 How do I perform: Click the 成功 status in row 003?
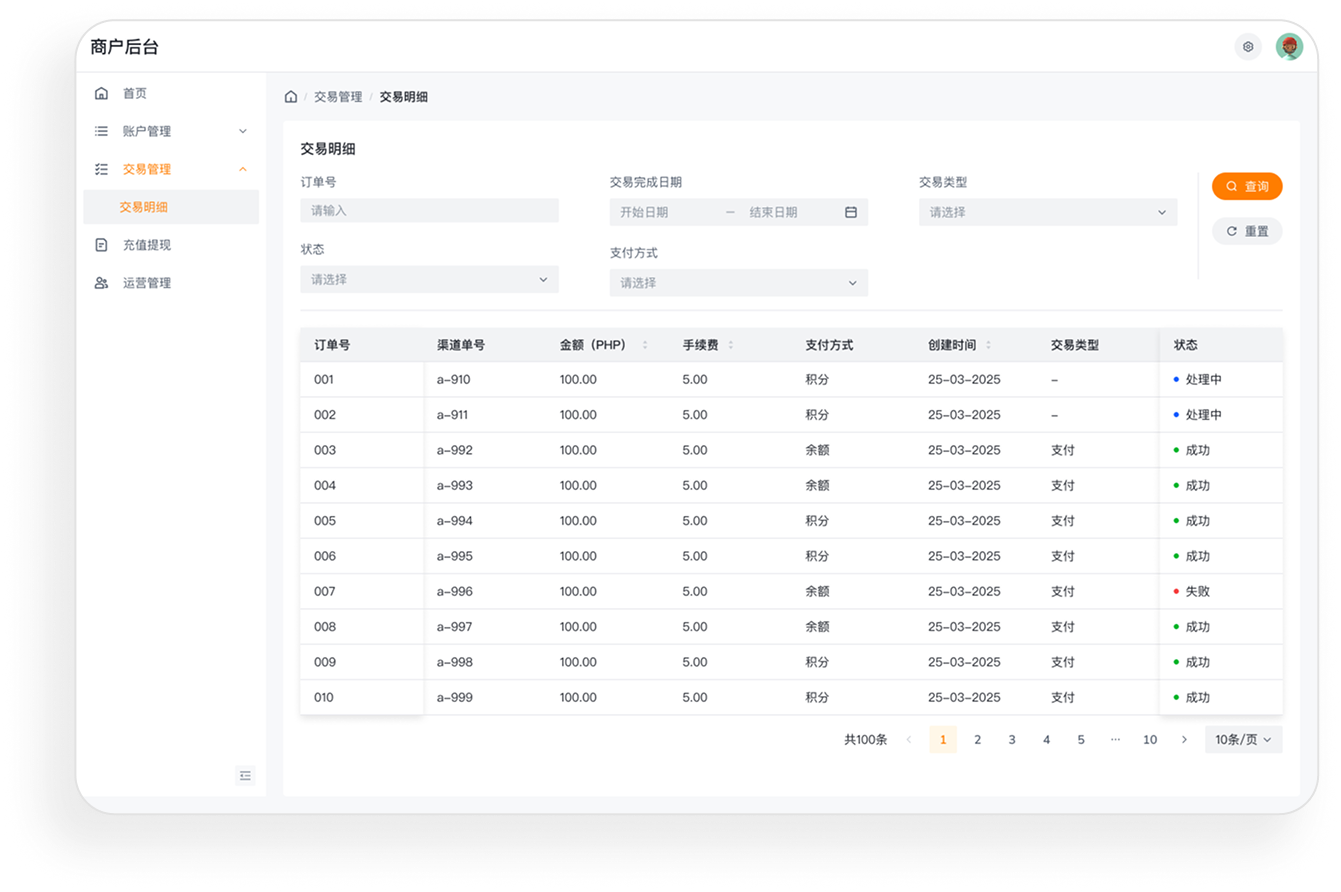(1192, 450)
